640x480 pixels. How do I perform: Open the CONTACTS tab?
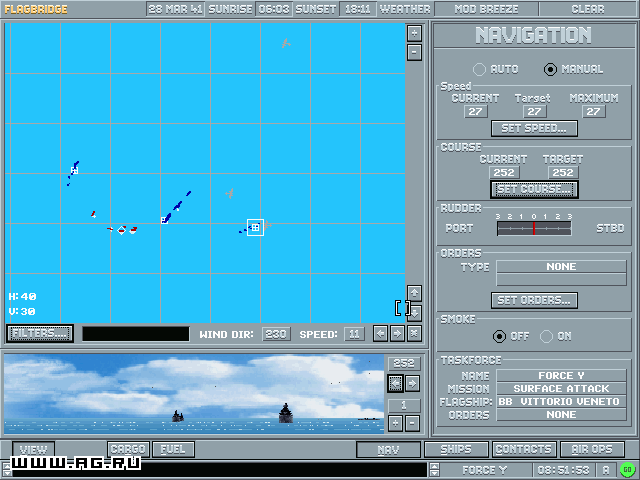coord(524,449)
